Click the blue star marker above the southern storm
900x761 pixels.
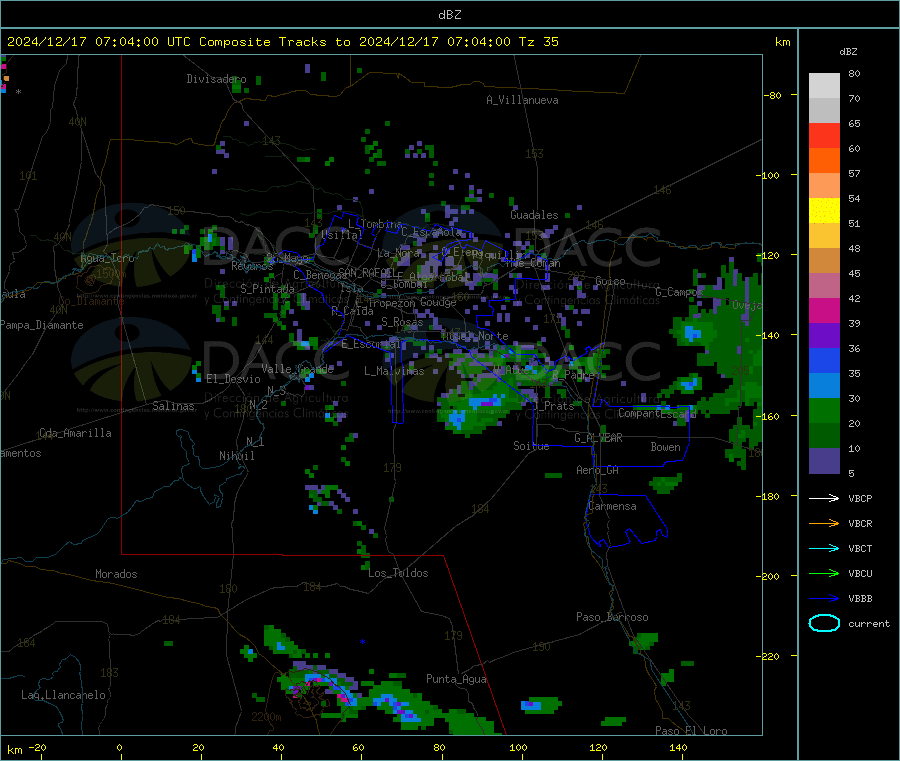pyautogui.click(x=362, y=642)
